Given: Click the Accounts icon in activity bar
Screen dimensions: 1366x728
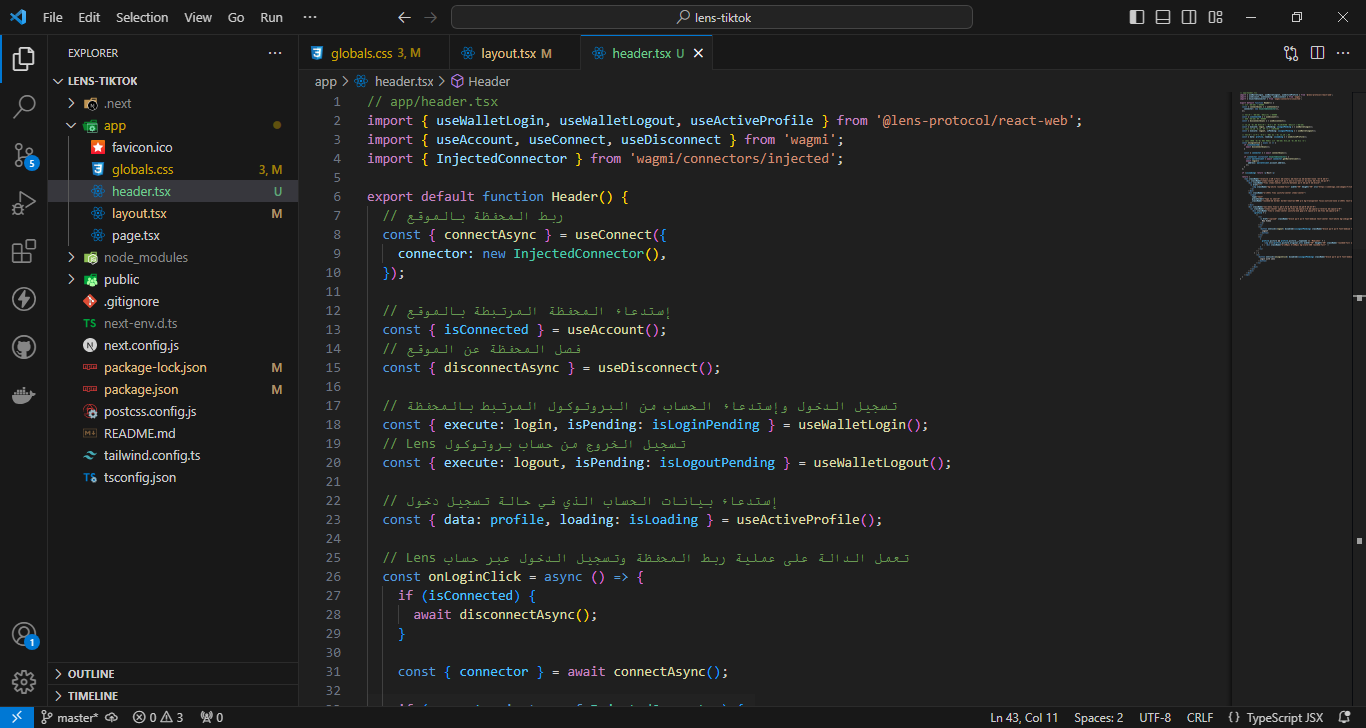Looking at the screenshot, I should 24,634.
